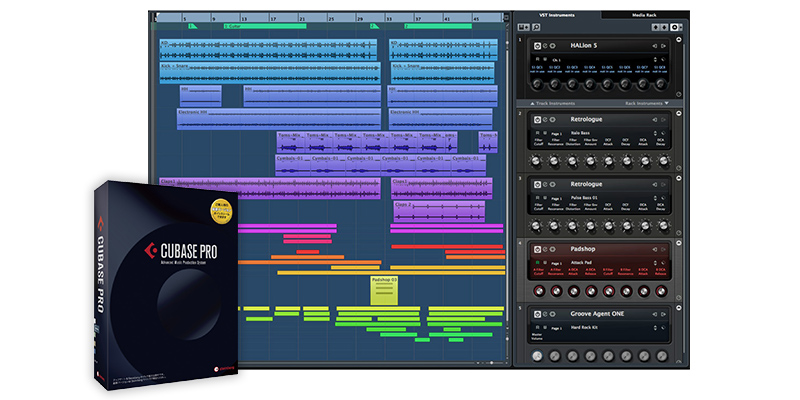Click the move-rack-up arrow icon
The width and height of the screenshot is (800, 400).
click(x=656, y=27)
